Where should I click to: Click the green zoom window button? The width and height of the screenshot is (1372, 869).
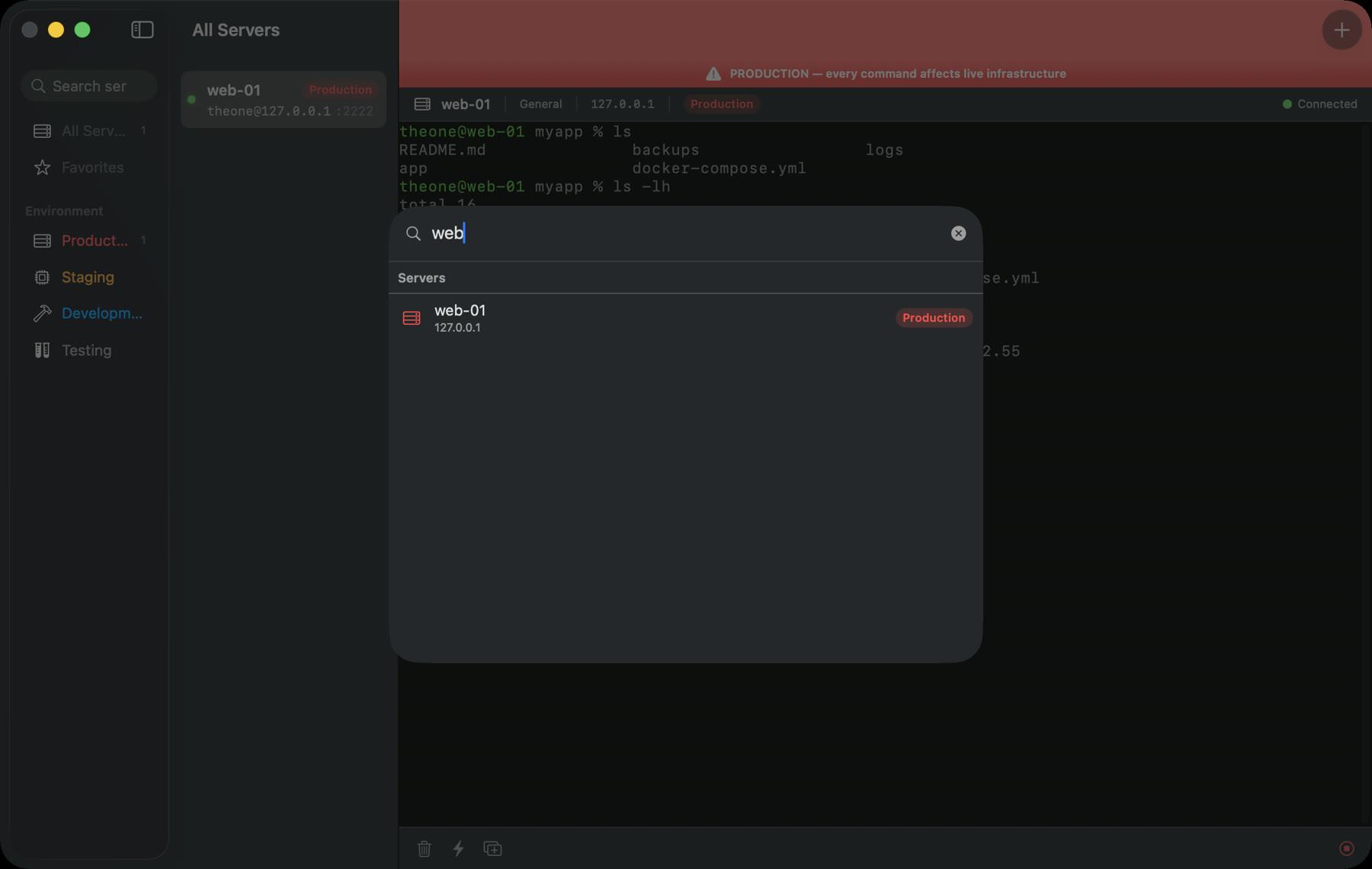coord(82,30)
